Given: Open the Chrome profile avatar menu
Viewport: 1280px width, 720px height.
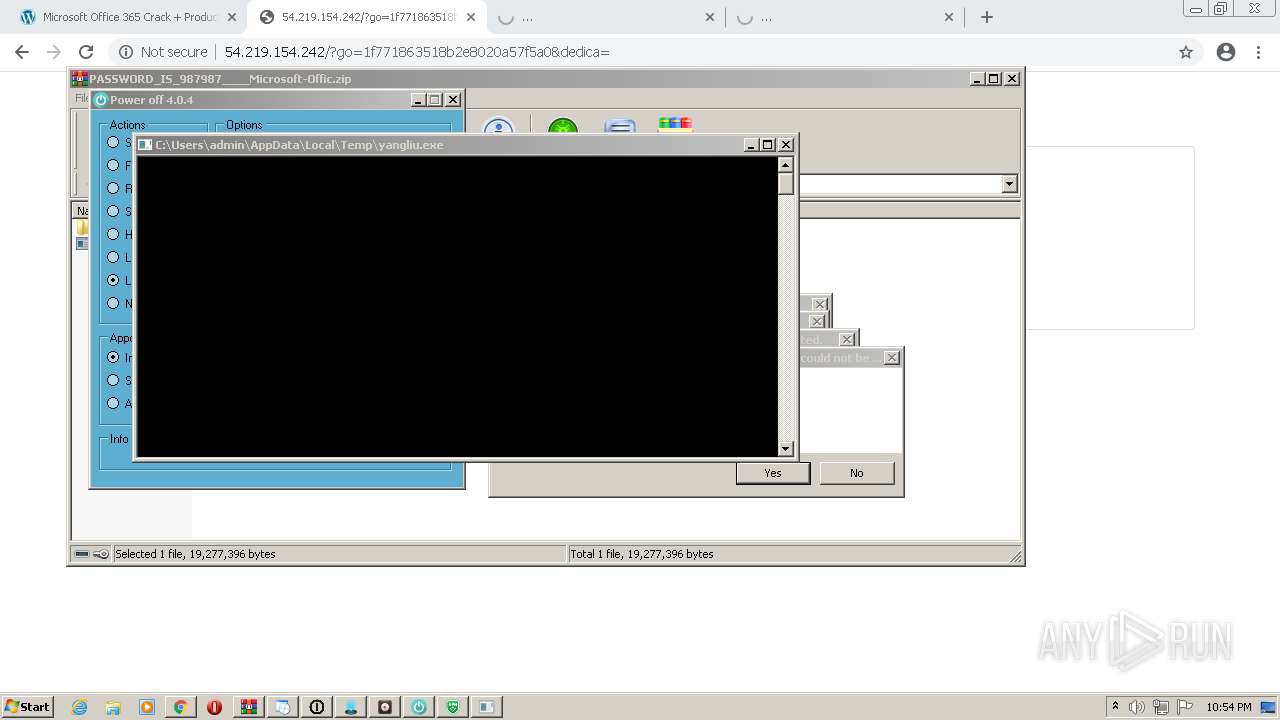Looking at the screenshot, I should pyautogui.click(x=1226, y=52).
